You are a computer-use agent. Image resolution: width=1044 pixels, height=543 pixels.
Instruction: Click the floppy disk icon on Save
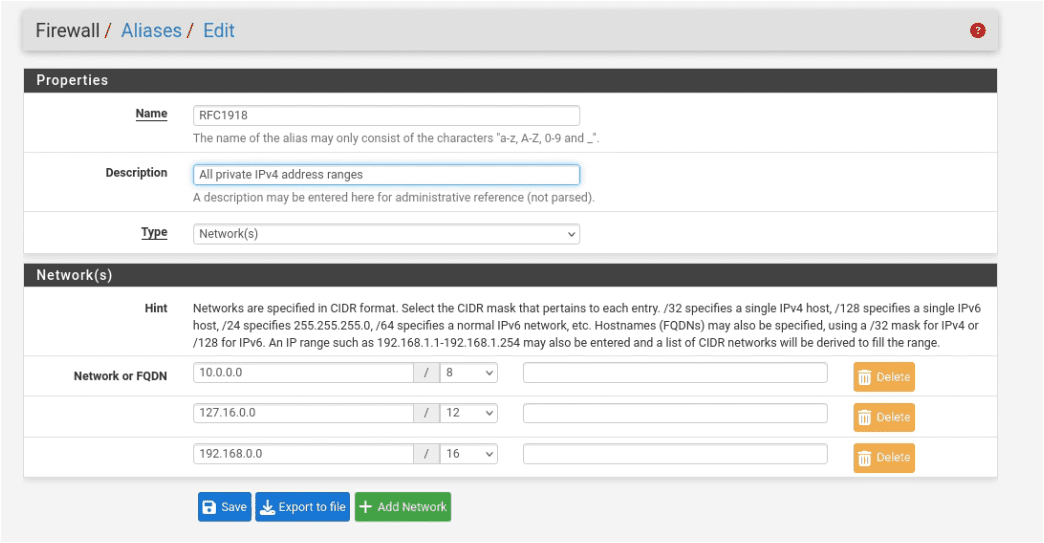point(209,507)
